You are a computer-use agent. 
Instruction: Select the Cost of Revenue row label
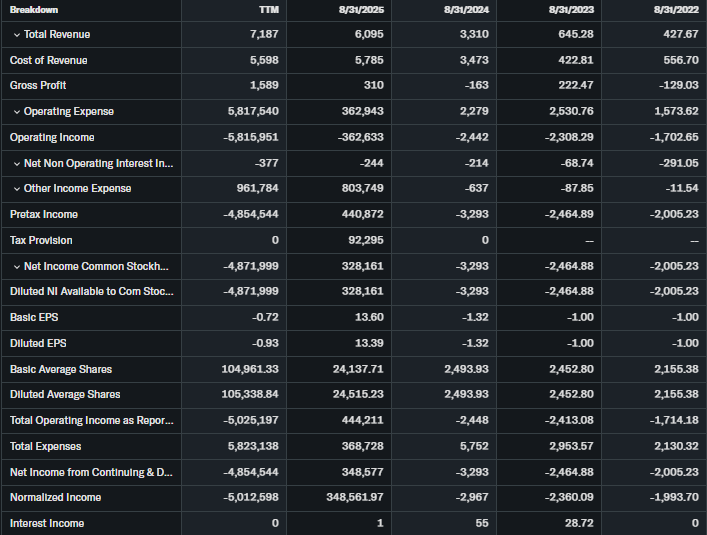coord(49,60)
